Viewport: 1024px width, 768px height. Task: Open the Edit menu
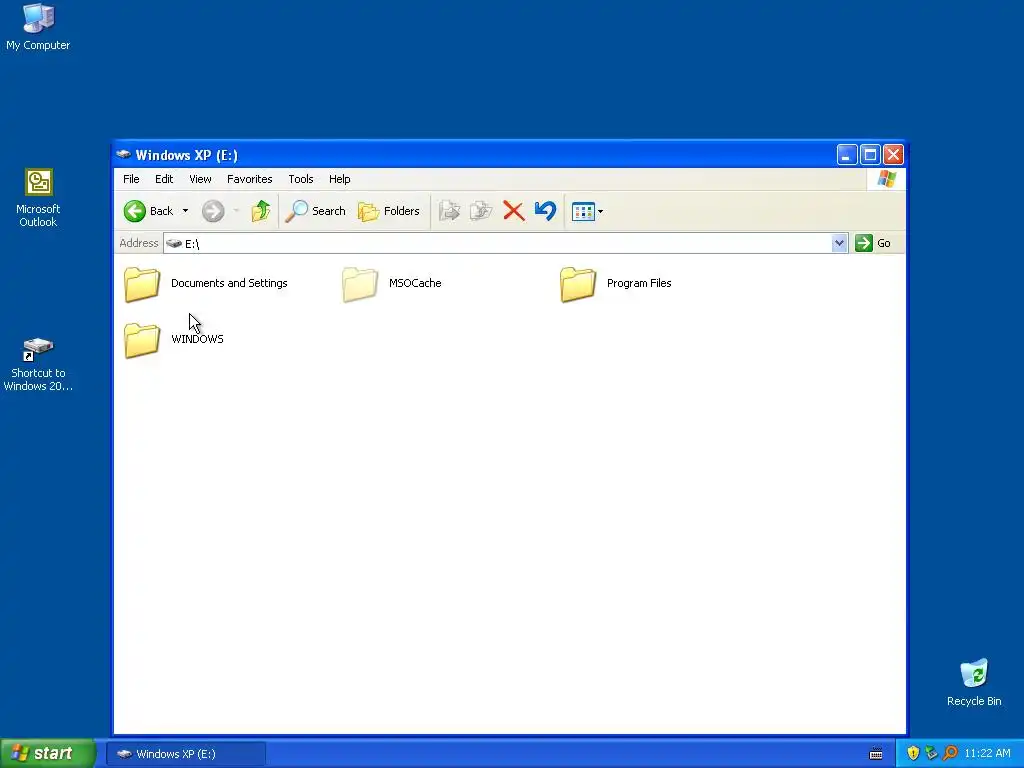point(164,179)
